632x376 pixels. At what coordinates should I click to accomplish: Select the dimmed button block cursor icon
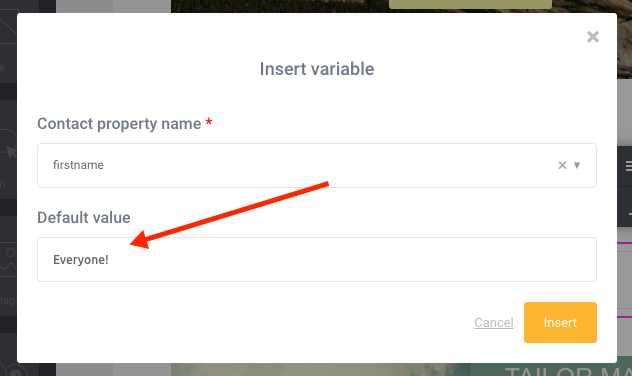[x=9, y=145]
